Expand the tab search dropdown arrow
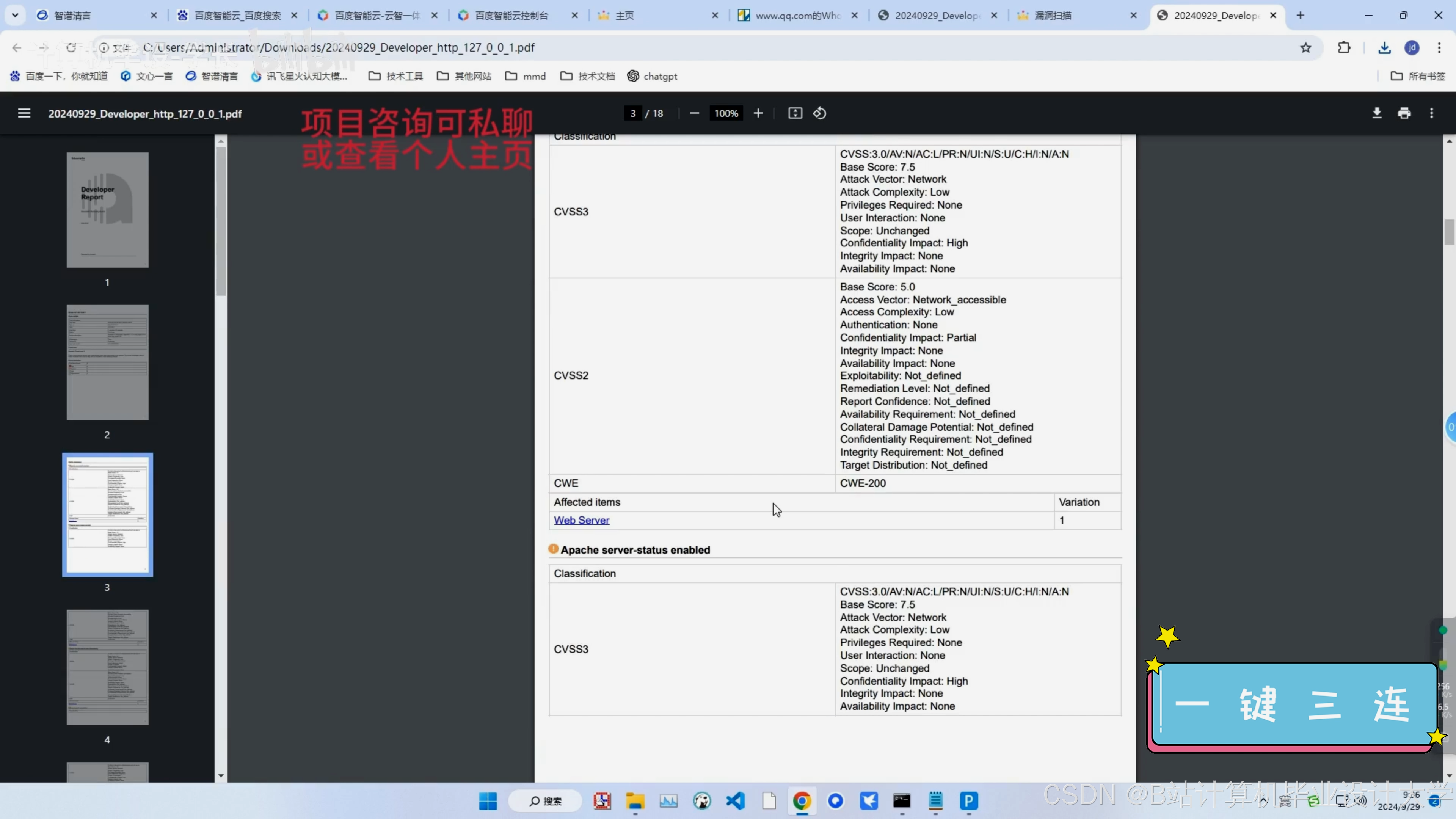This screenshot has width=1456, height=819. point(15,15)
